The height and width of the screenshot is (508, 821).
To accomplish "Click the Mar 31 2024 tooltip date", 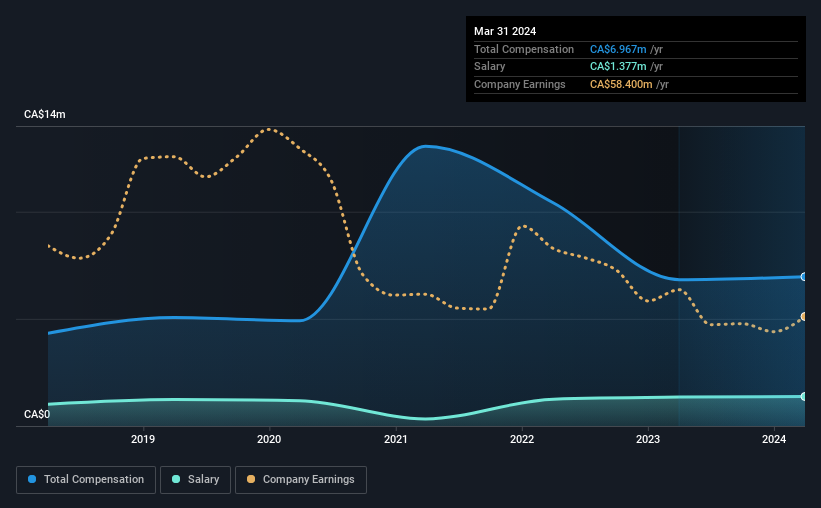I will (505, 31).
